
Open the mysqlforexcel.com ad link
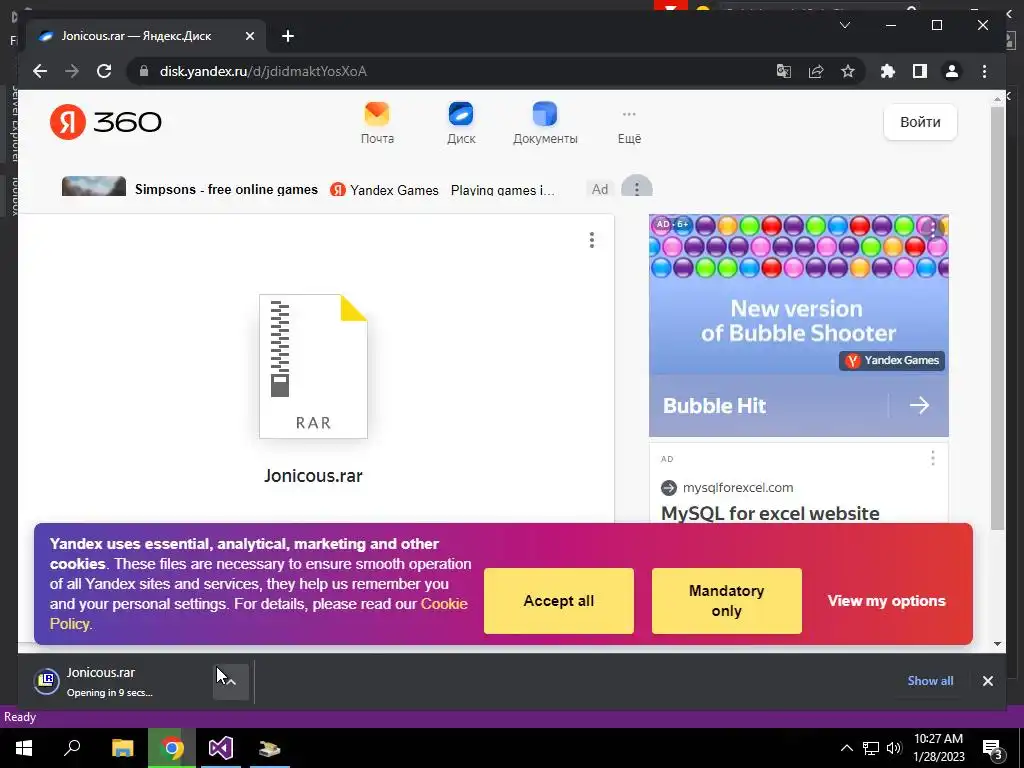738,487
